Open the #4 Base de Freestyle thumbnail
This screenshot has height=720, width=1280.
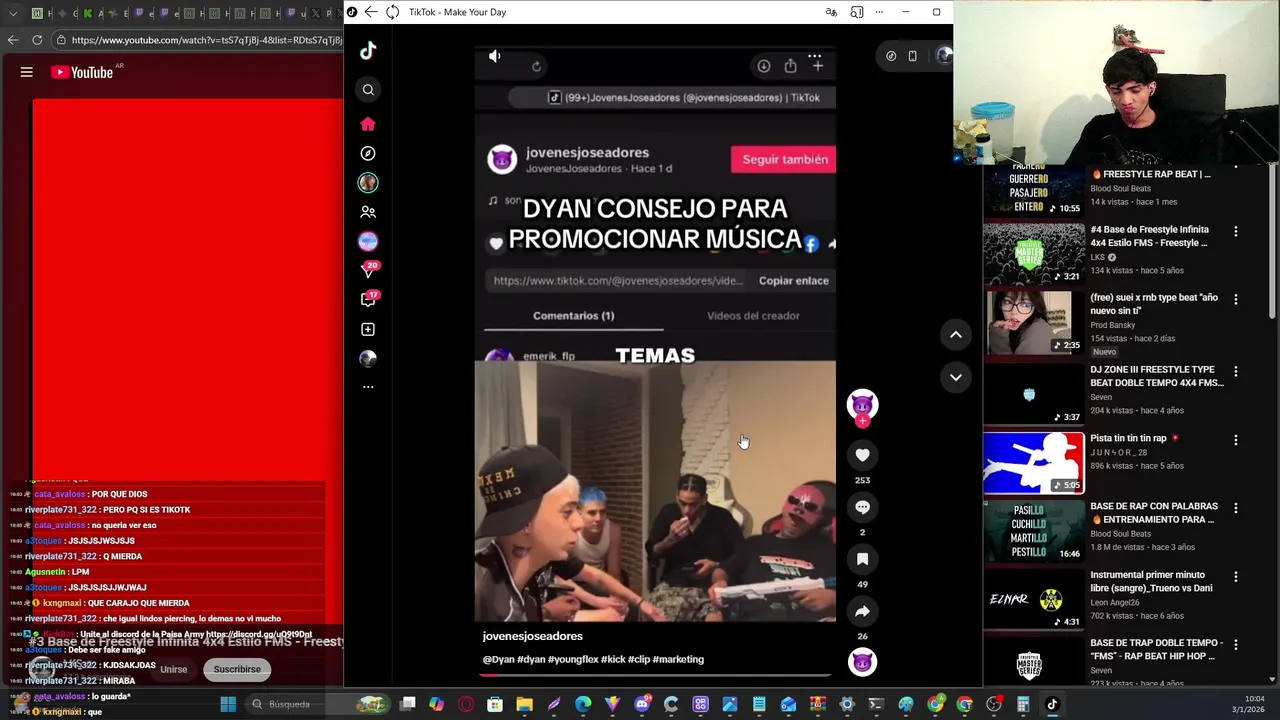[1033, 253]
